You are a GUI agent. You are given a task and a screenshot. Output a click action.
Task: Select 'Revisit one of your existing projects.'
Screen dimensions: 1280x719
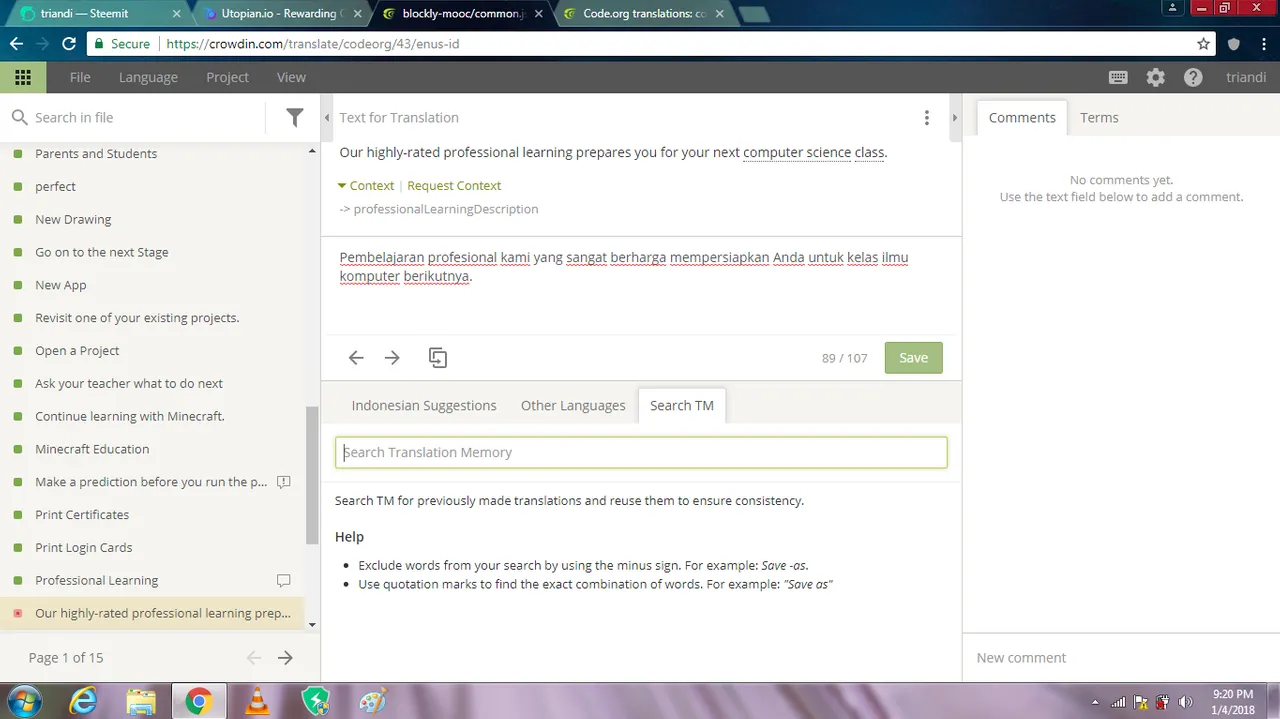click(x=137, y=317)
